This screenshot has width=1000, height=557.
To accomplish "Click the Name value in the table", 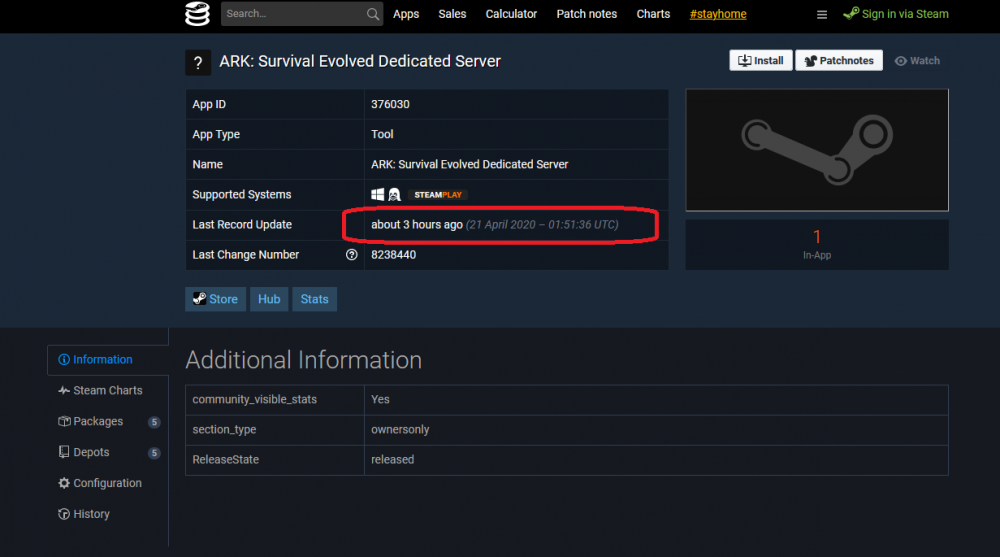I will click(469, 164).
